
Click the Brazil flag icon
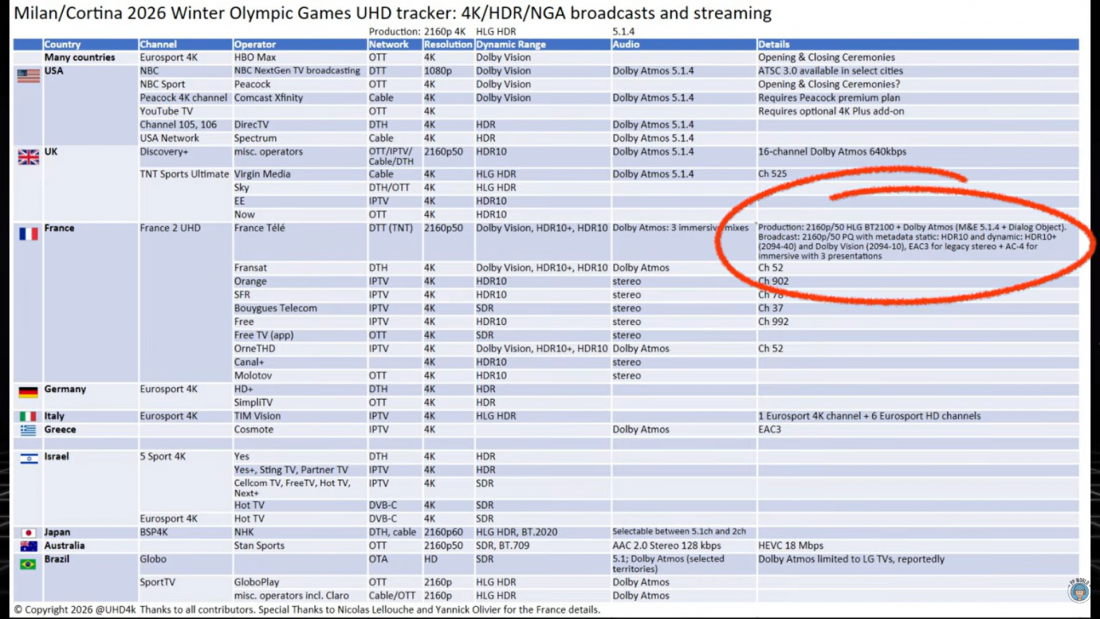(28, 564)
